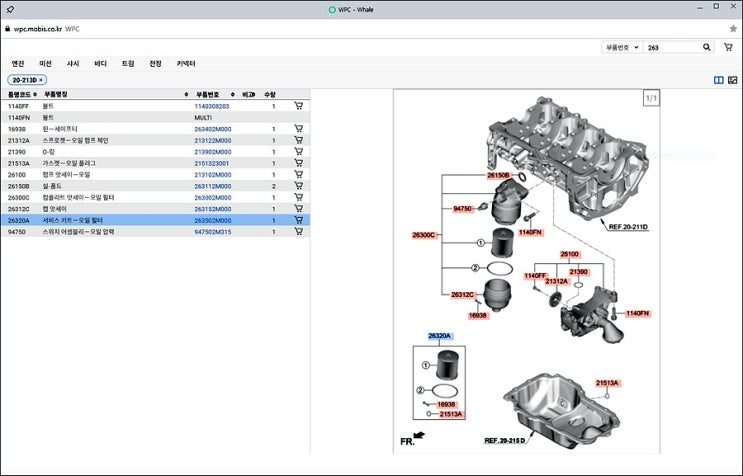The image size is (743, 476).
Task: Select the 26300C label on the diagram
Action: click(425, 234)
